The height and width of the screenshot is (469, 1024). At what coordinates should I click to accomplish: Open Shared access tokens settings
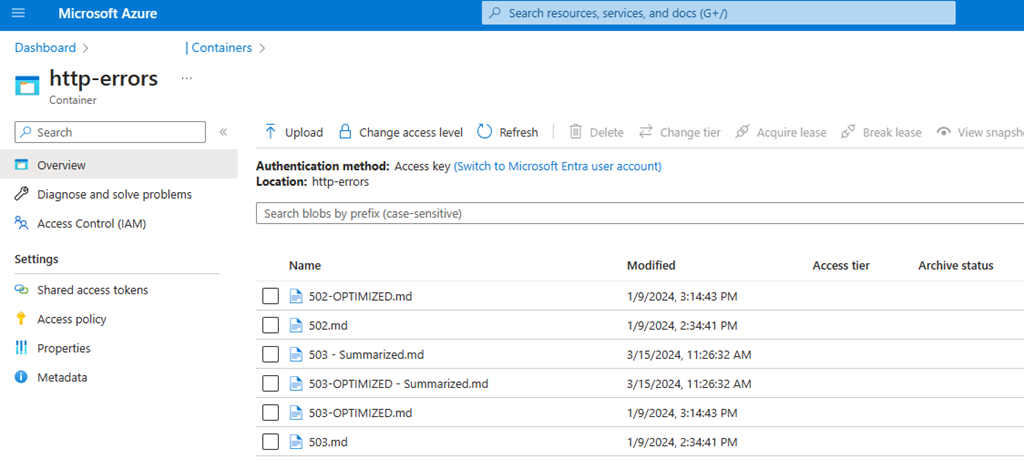pos(92,290)
